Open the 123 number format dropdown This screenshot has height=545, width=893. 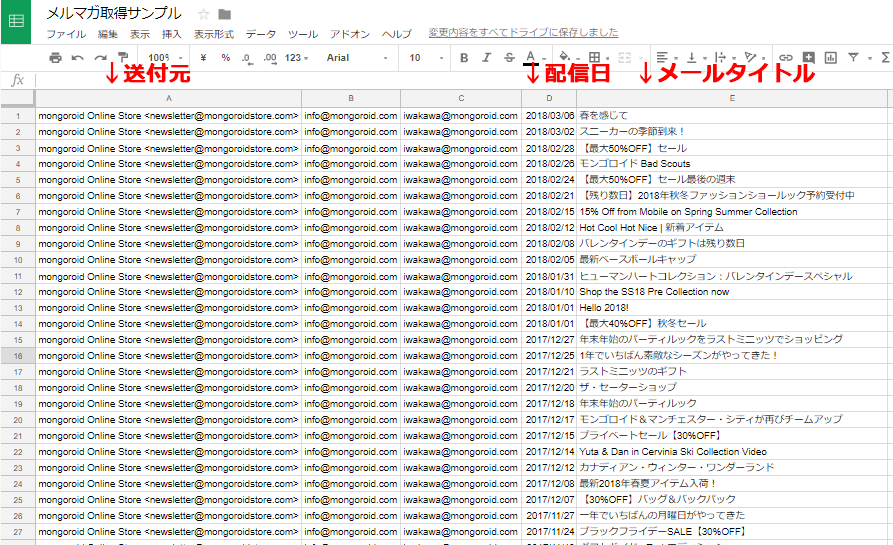click(x=296, y=58)
